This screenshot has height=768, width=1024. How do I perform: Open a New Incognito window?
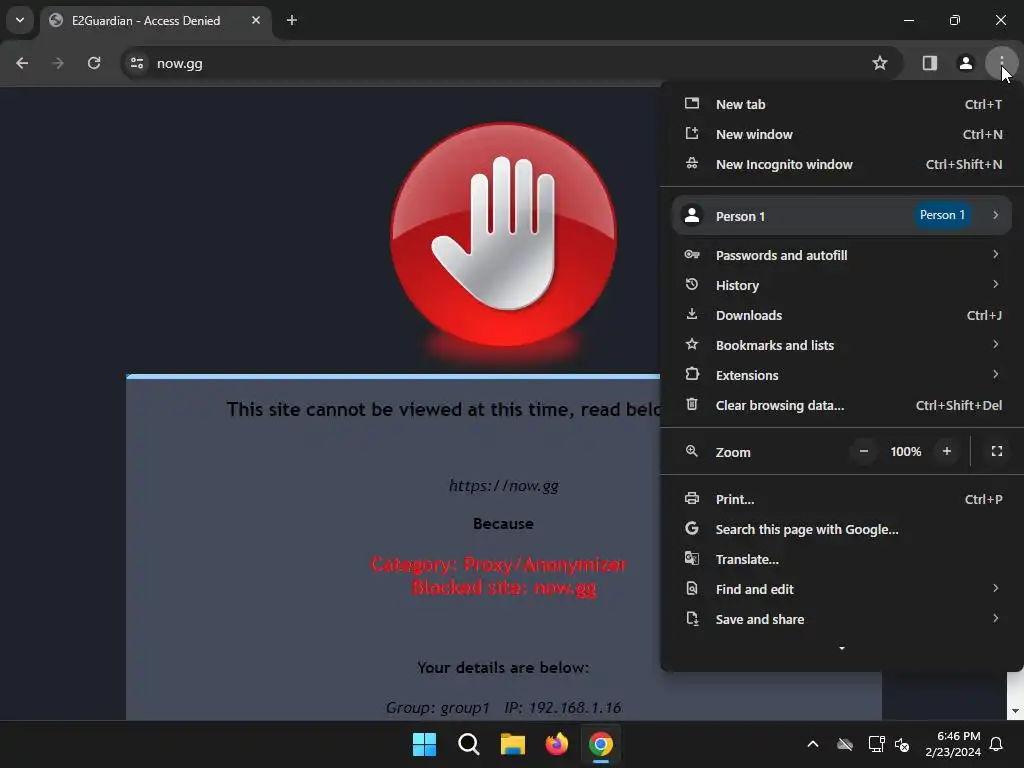point(842,165)
